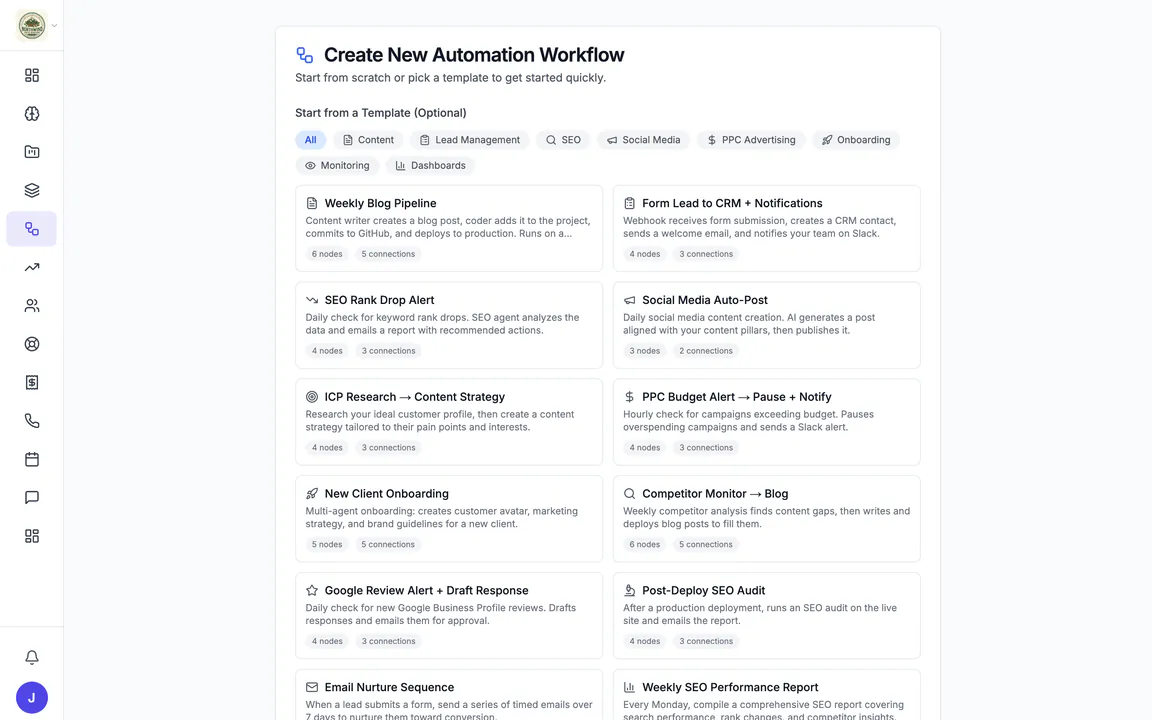Select the automation workflow icon in sidebar
This screenshot has width=1152, height=720.
tap(32, 228)
